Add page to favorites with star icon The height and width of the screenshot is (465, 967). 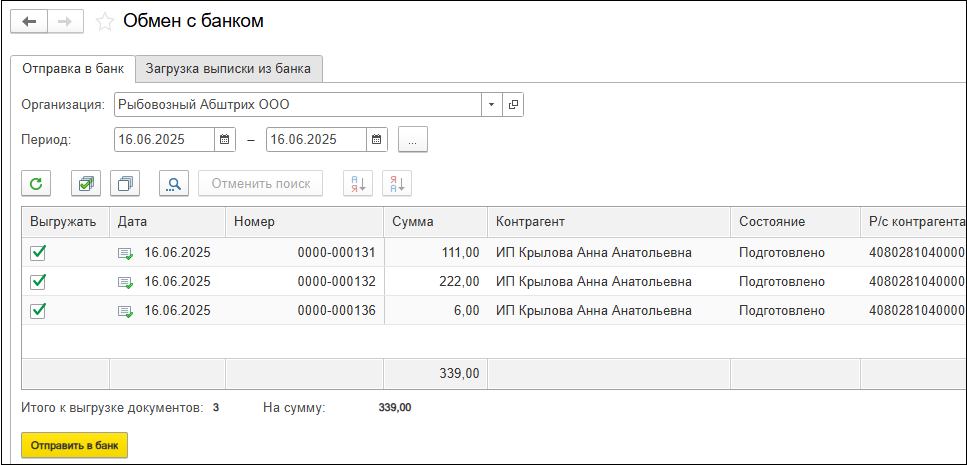click(x=104, y=22)
